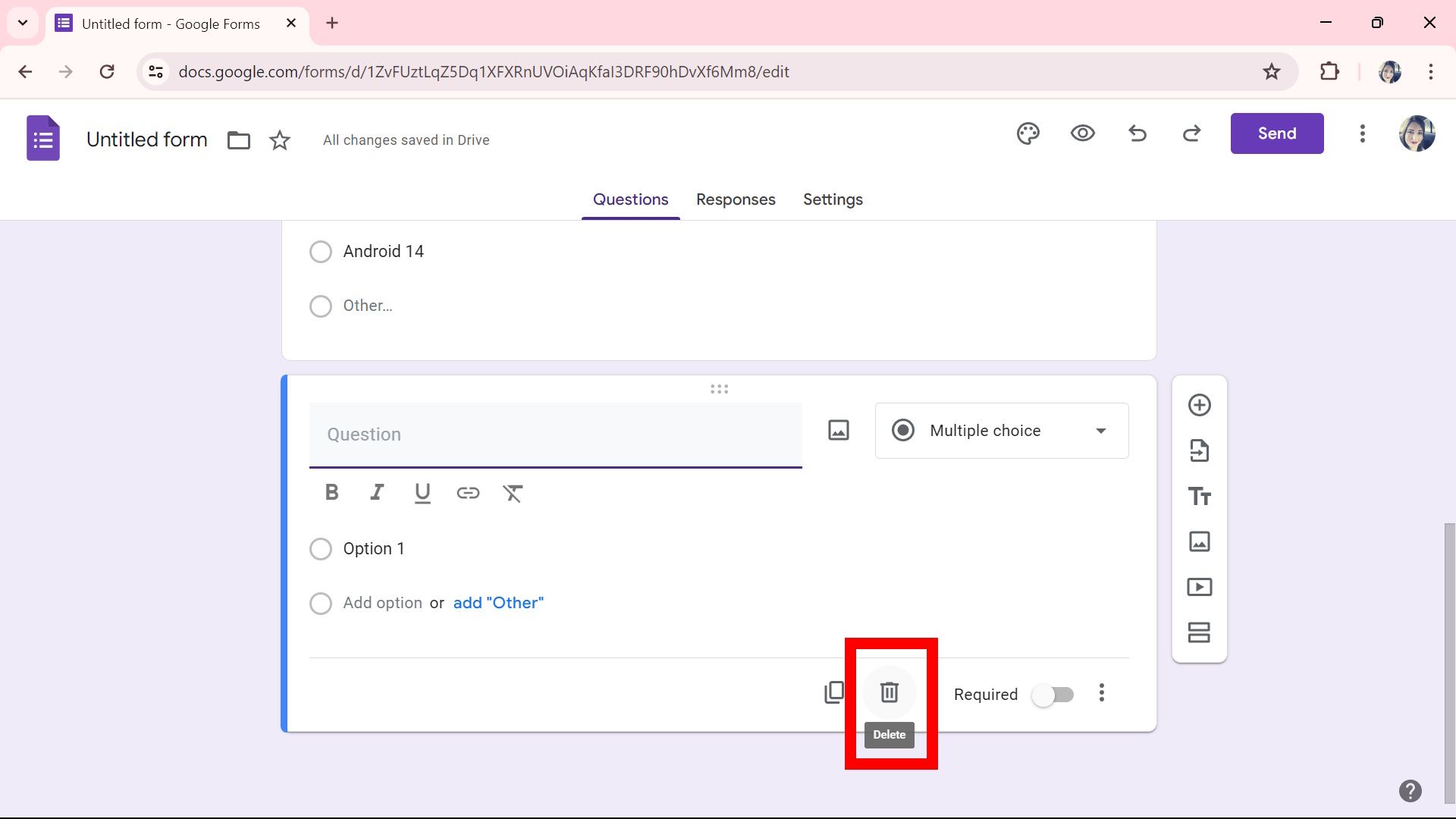Select the Android 14 radio button
Screen dimensions: 1456x819
click(320, 251)
